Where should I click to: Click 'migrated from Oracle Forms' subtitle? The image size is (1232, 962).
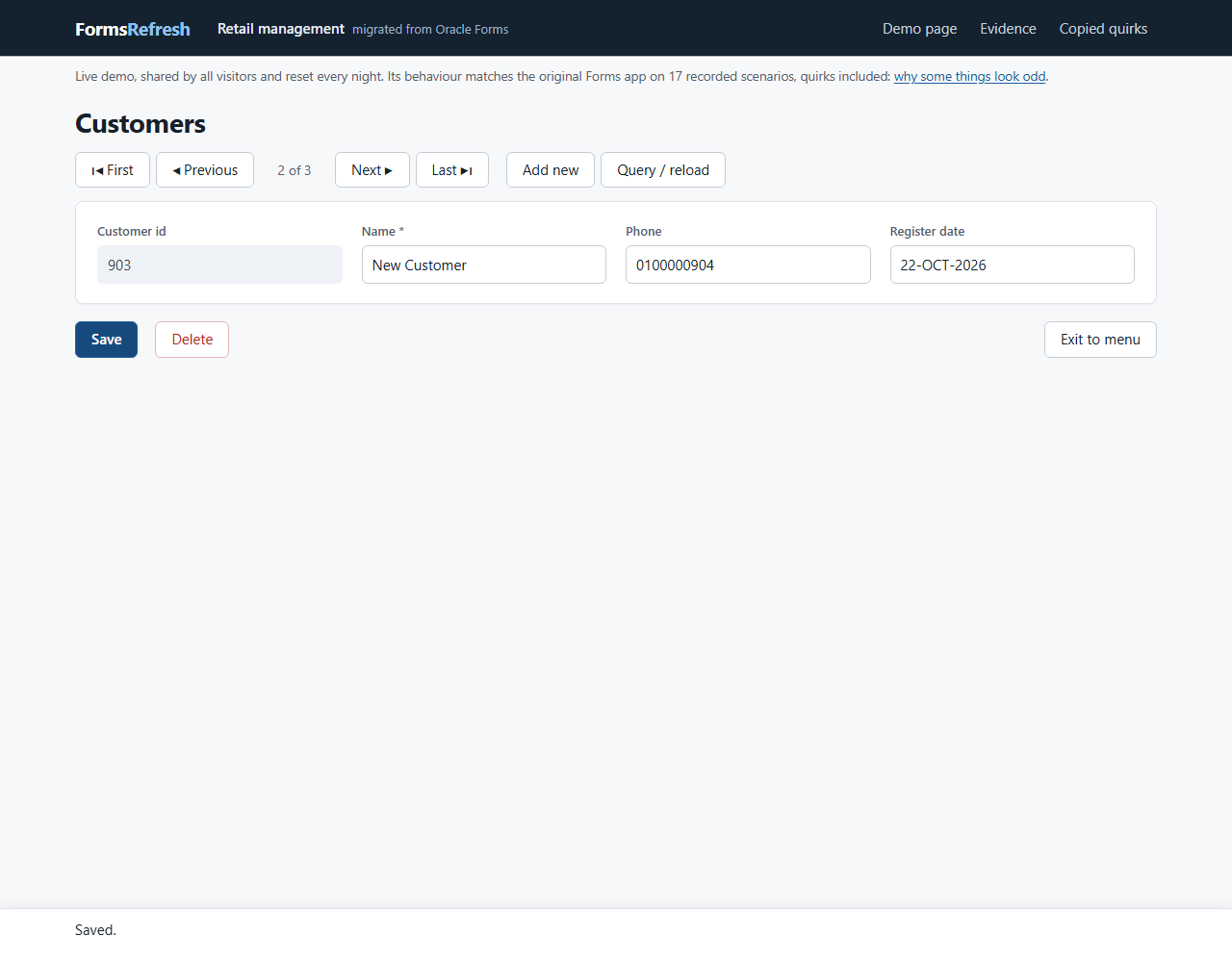coord(430,30)
